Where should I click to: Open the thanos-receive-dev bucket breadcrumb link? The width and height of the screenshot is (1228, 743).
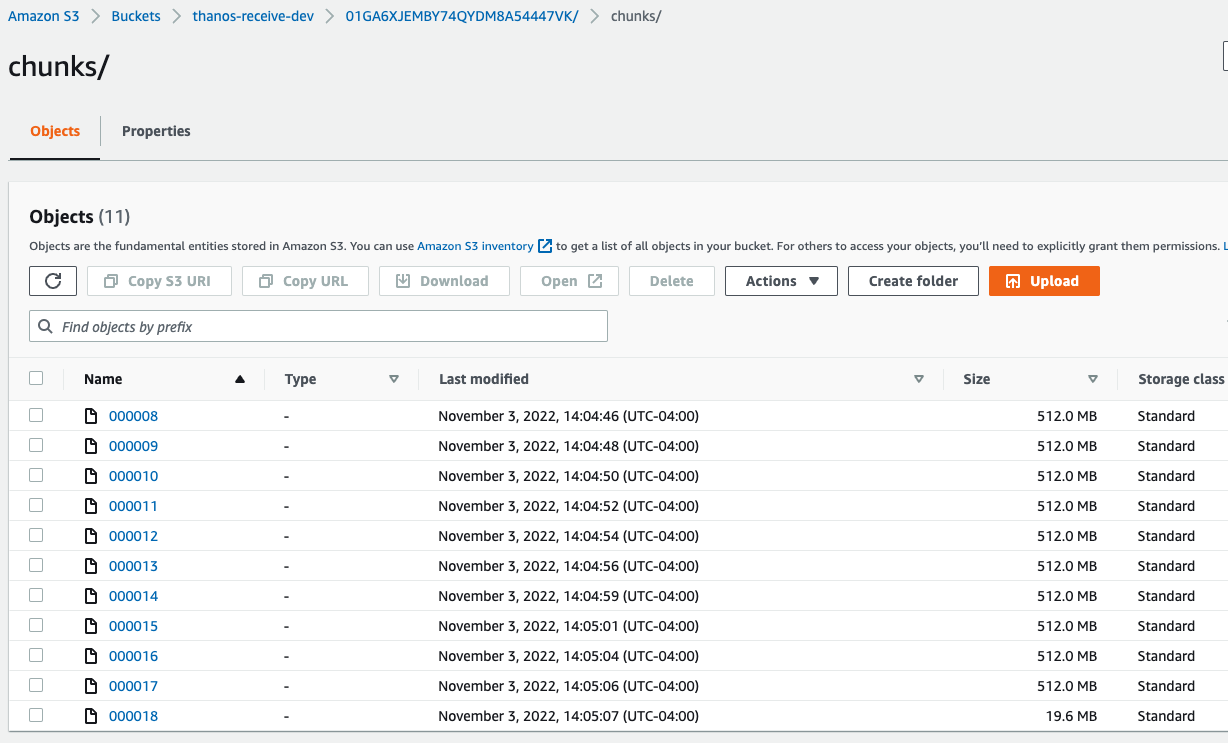[x=253, y=16]
